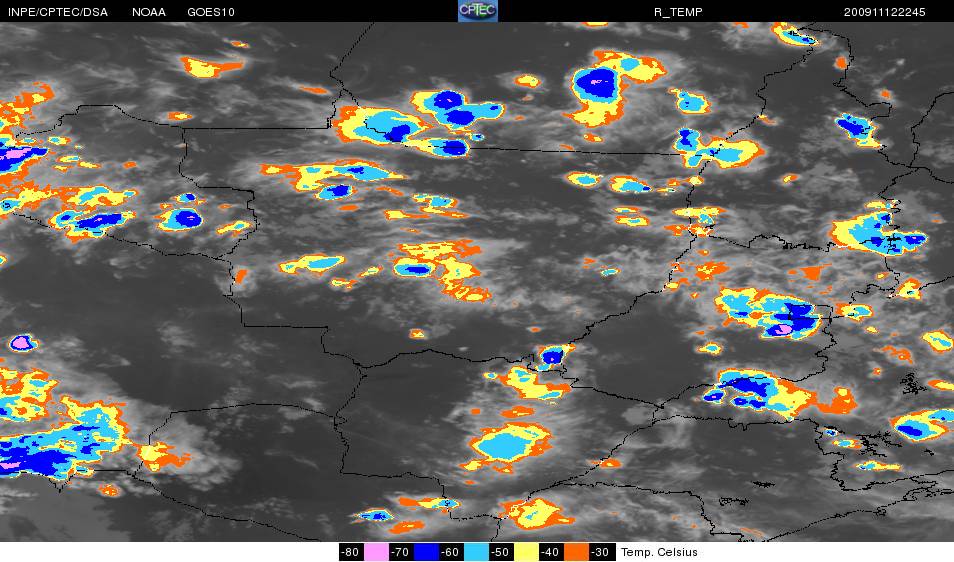Select the yellow swatch after the -50 label
This screenshot has height=562, width=954.
526,552
